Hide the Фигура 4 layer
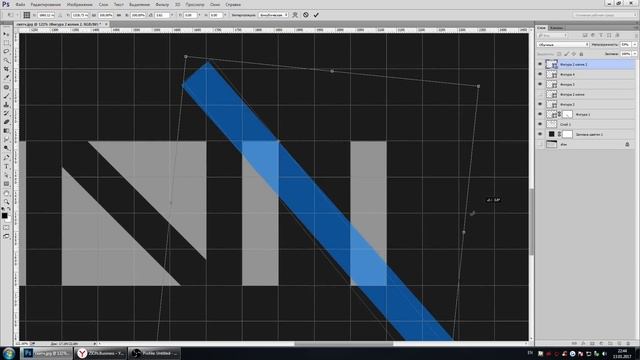The height and width of the screenshot is (360, 640). tap(540, 74)
